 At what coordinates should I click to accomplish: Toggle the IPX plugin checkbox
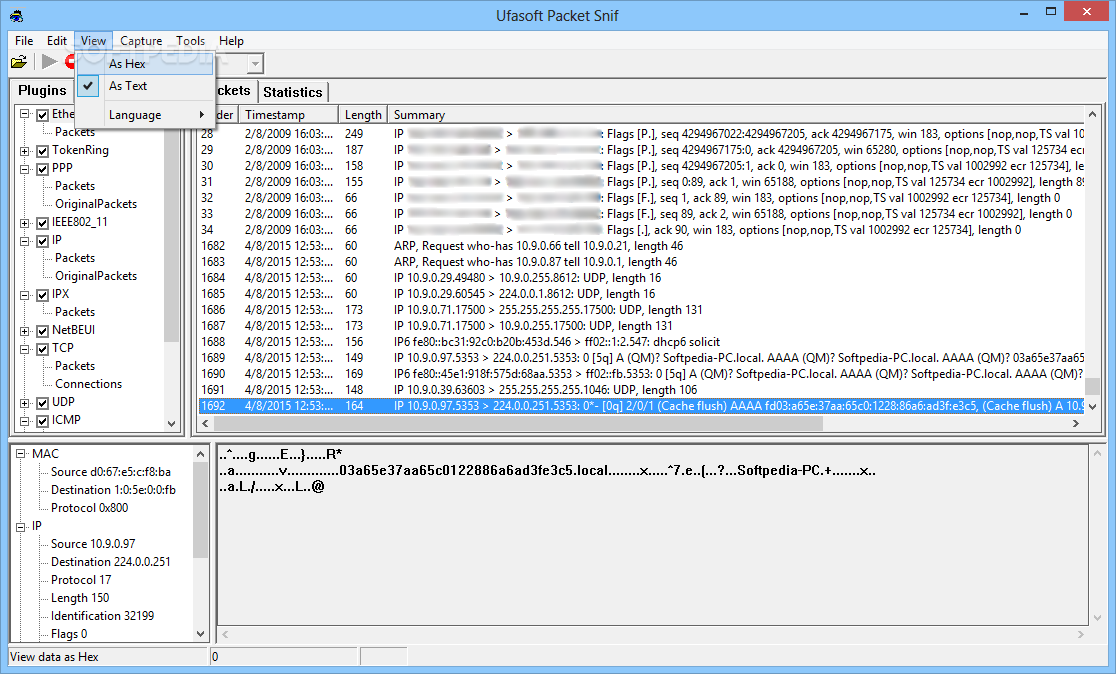coord(43,295)
